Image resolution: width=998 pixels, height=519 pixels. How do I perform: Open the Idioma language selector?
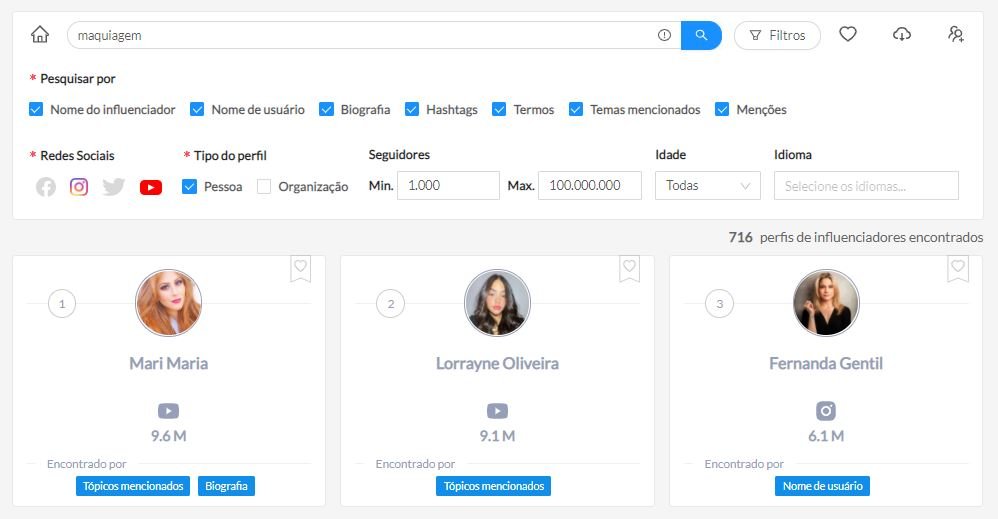[x=865, y=186]
